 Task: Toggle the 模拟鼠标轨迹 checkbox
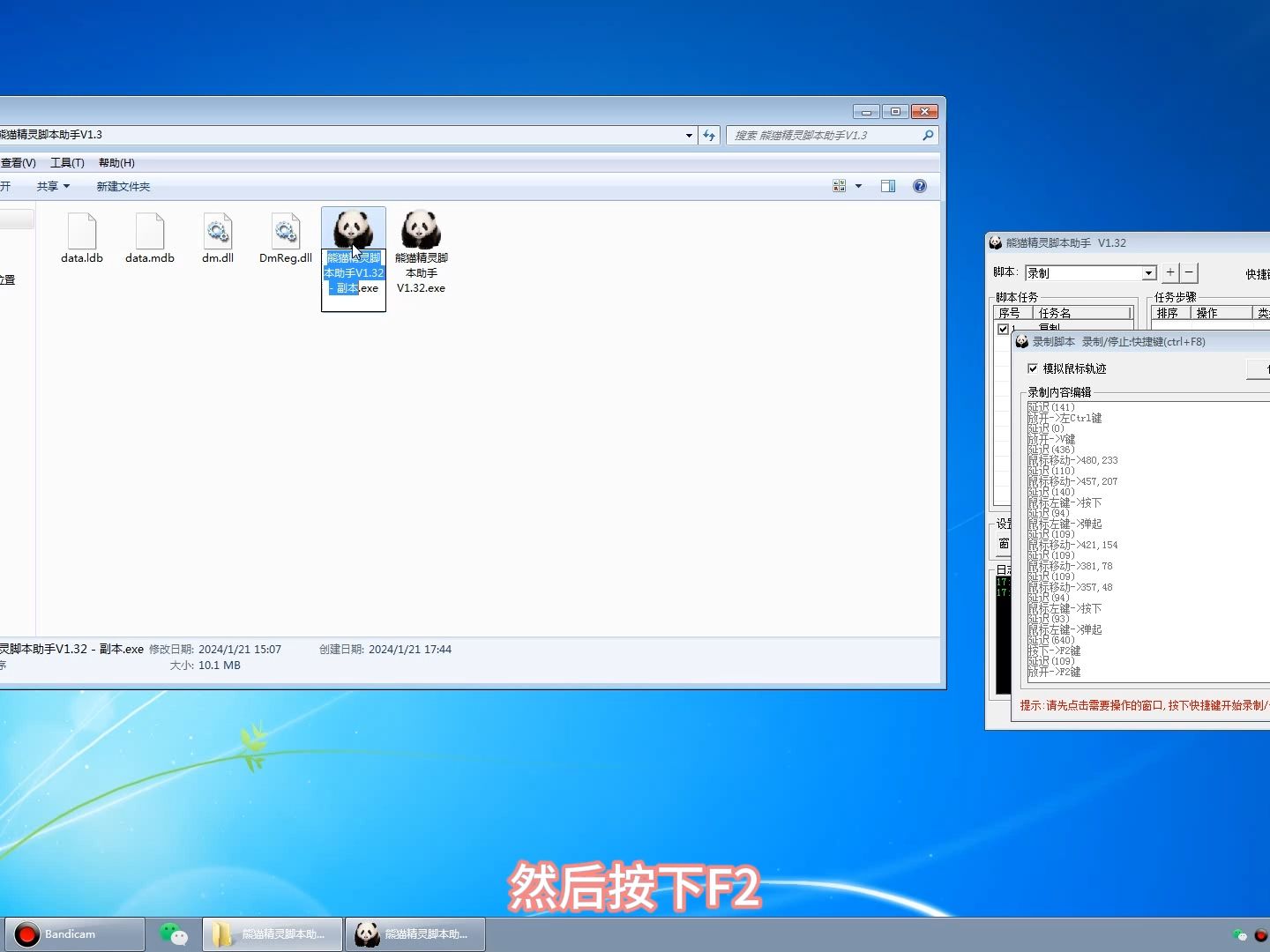pos(1033,368)
